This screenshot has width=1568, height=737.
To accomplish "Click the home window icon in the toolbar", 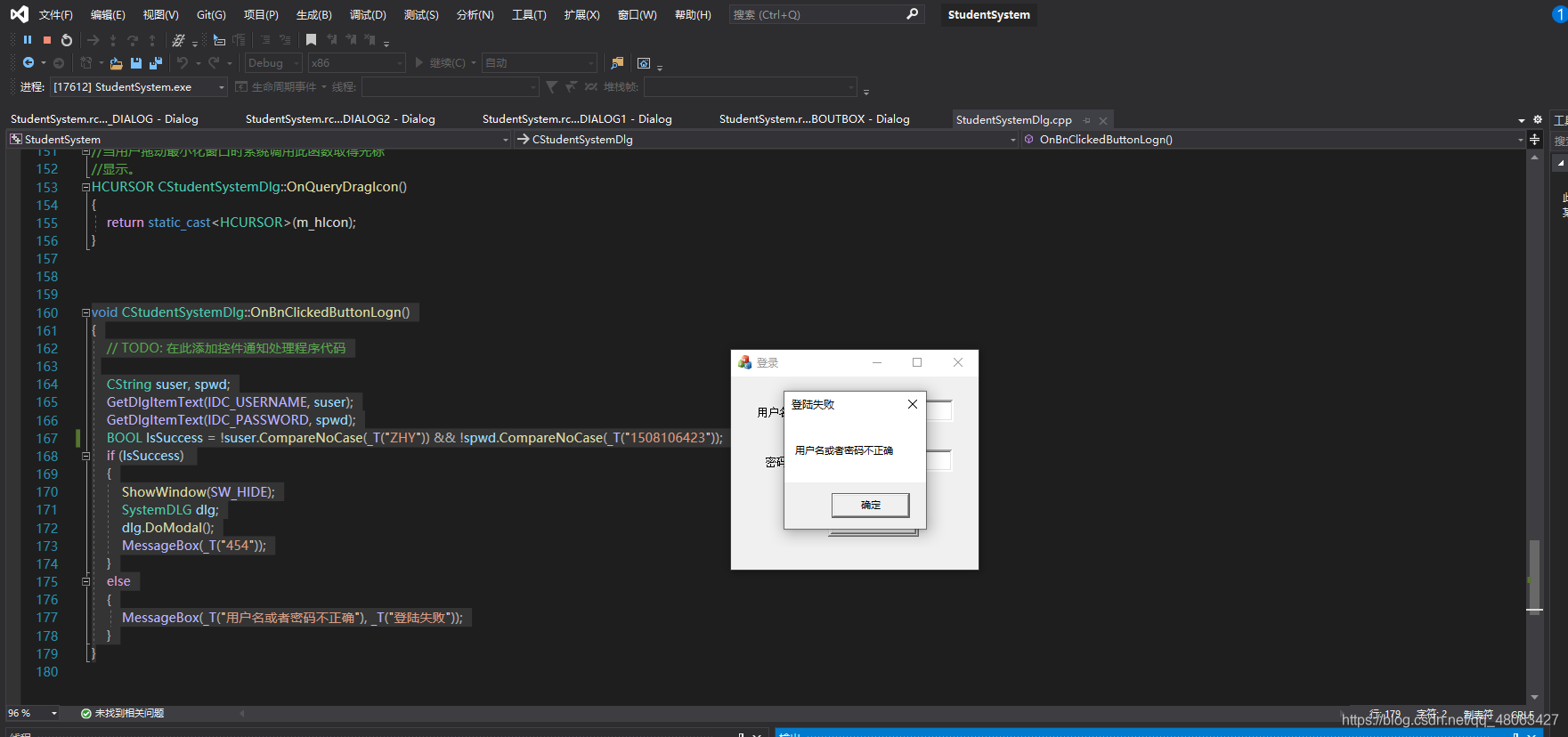I will pyautogui.click(x=644, y=63).
